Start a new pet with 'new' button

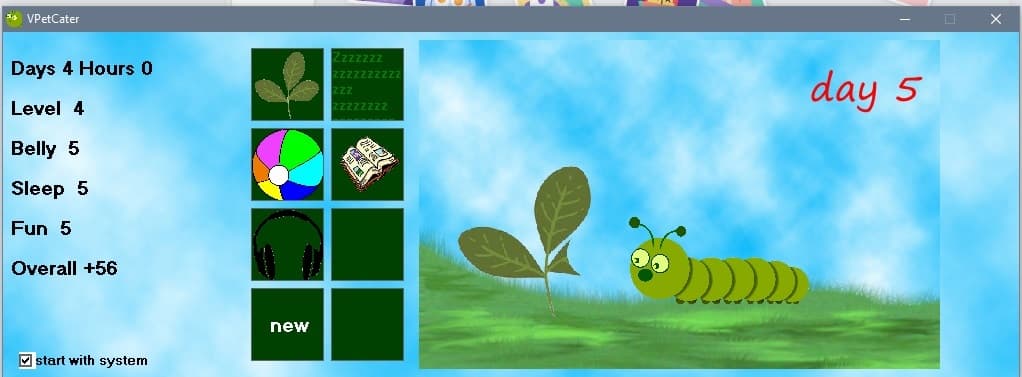[x=287, y=325]
